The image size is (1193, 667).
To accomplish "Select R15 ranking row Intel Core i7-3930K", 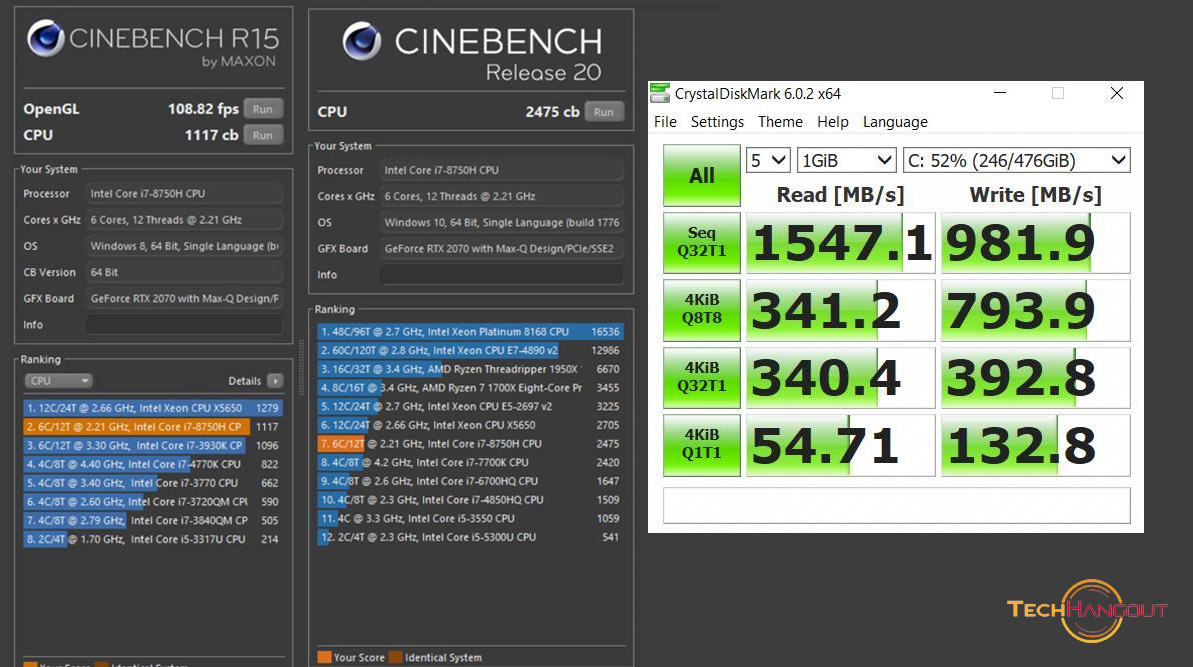I will [152, 445].
